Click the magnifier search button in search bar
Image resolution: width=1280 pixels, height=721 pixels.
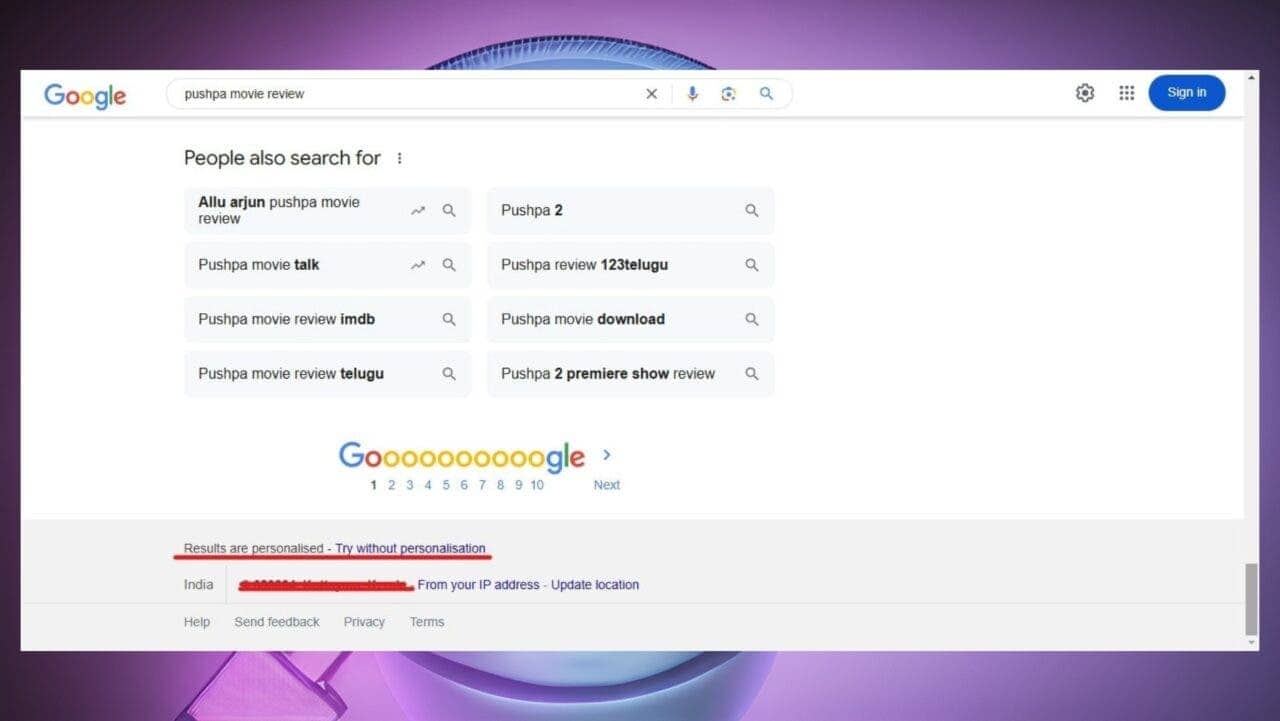(x=766, y=94)
